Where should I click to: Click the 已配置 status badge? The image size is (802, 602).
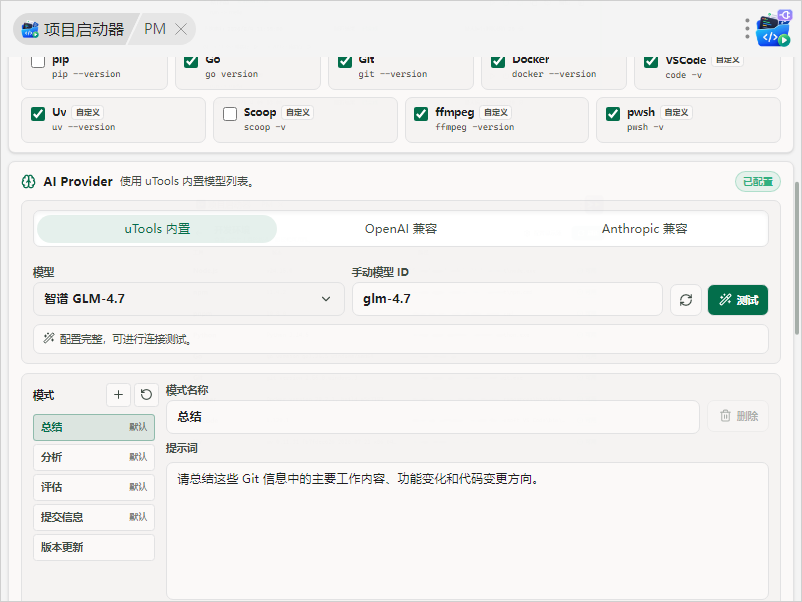[758, 182]
